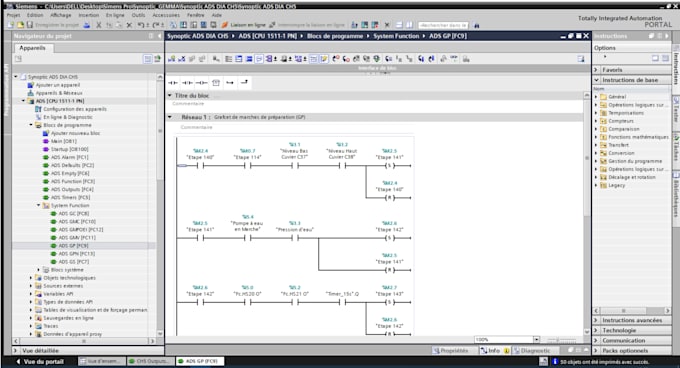Expand the Technologie palette
Image resolution: width=680 pixels, height=368 pixels.
click(596, 330)
